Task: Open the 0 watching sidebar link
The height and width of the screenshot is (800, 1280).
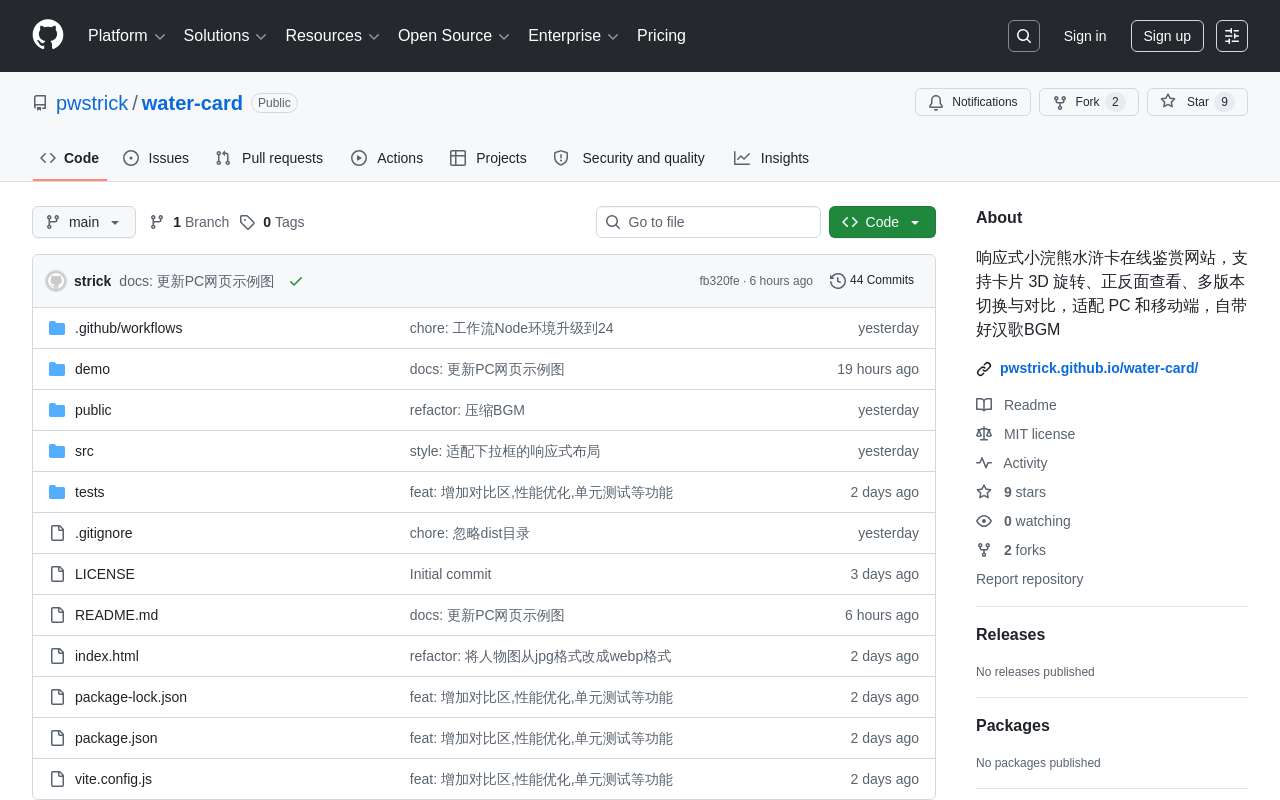Action: tap(1023, 521)
